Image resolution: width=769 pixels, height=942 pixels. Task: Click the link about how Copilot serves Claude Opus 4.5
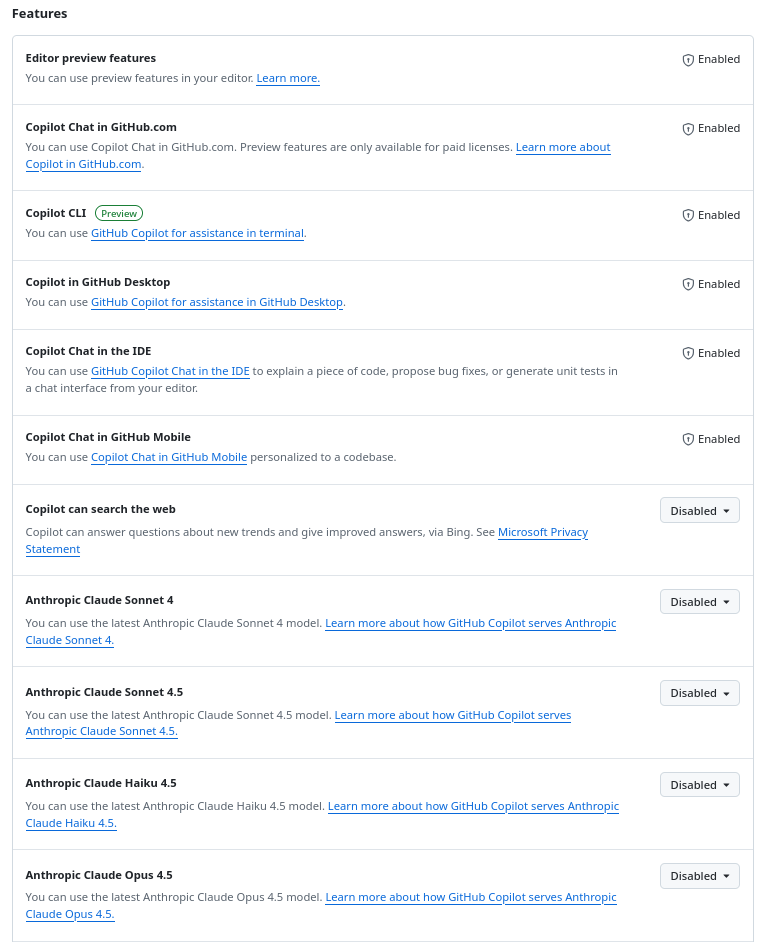[470, 897]
